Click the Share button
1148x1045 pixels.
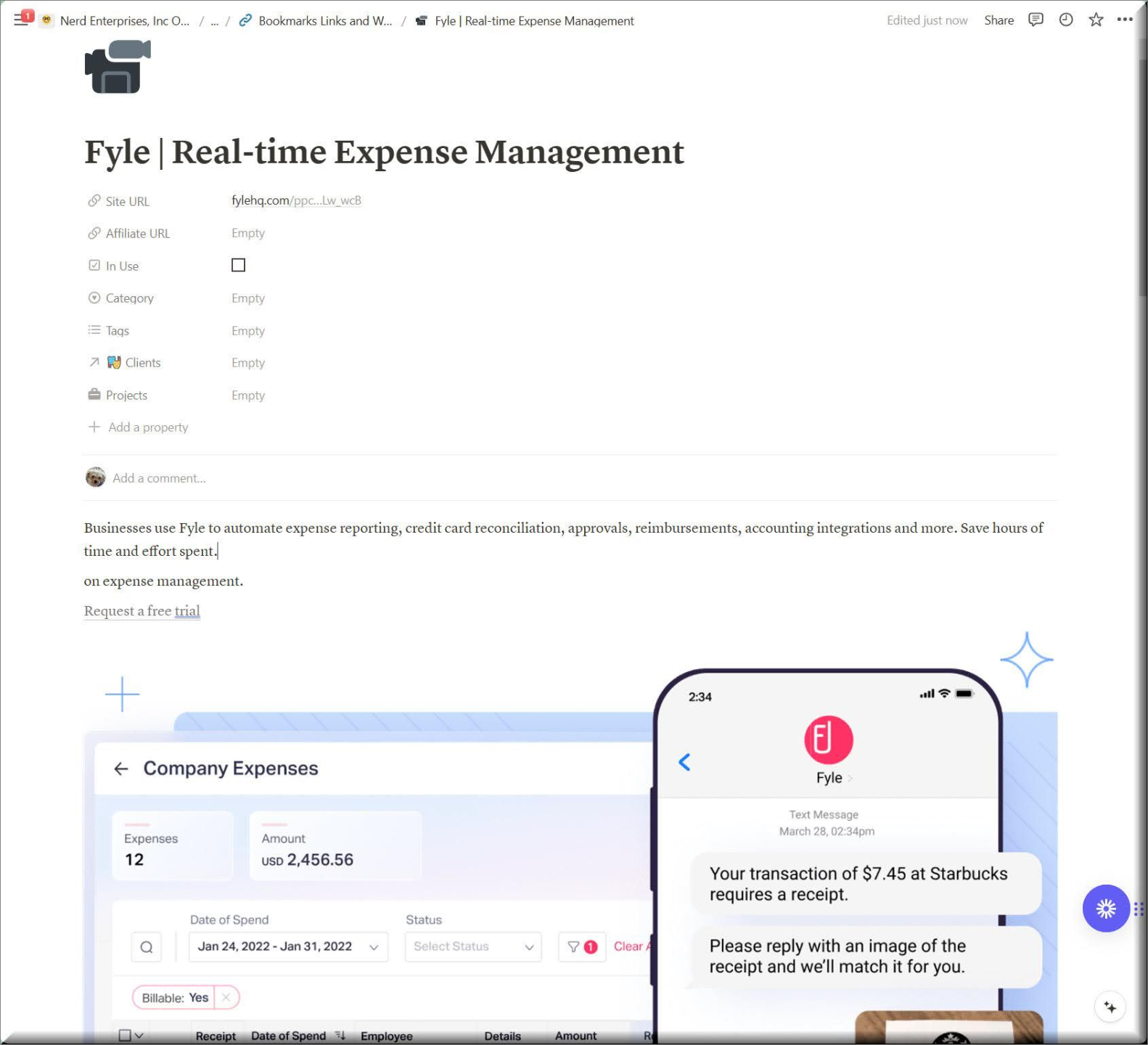click(x=999, y=20)
